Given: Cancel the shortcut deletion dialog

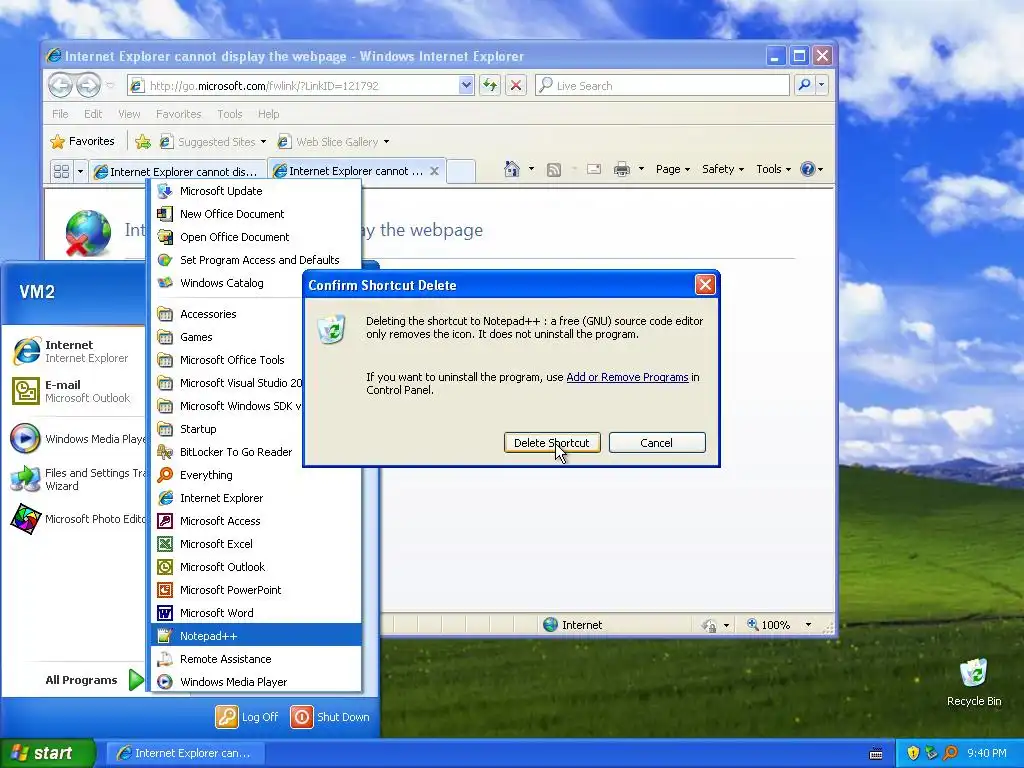Looking at the screenshot, I should point(656,443).
